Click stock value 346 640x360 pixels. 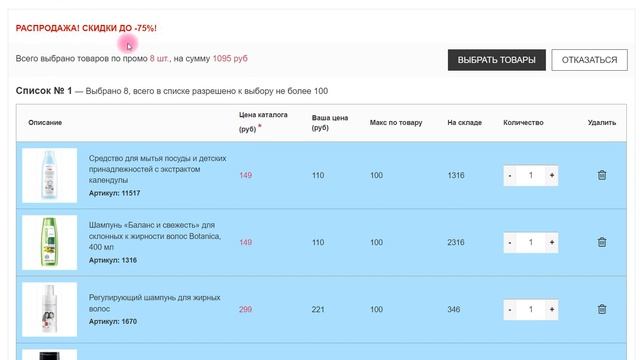[x=454, y=309]
